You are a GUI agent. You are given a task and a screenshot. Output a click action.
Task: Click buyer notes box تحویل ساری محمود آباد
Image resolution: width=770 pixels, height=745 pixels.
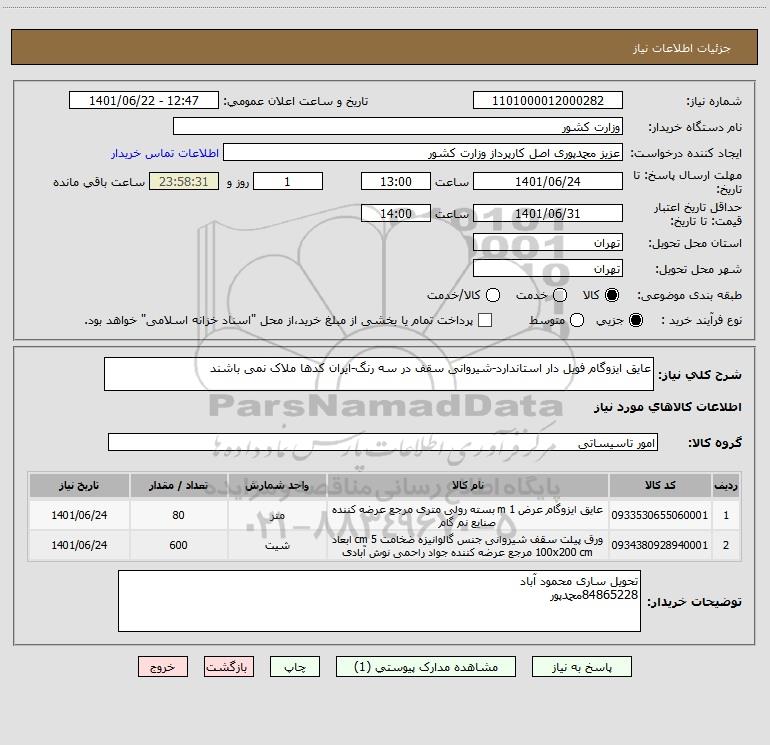pos(379,601)
